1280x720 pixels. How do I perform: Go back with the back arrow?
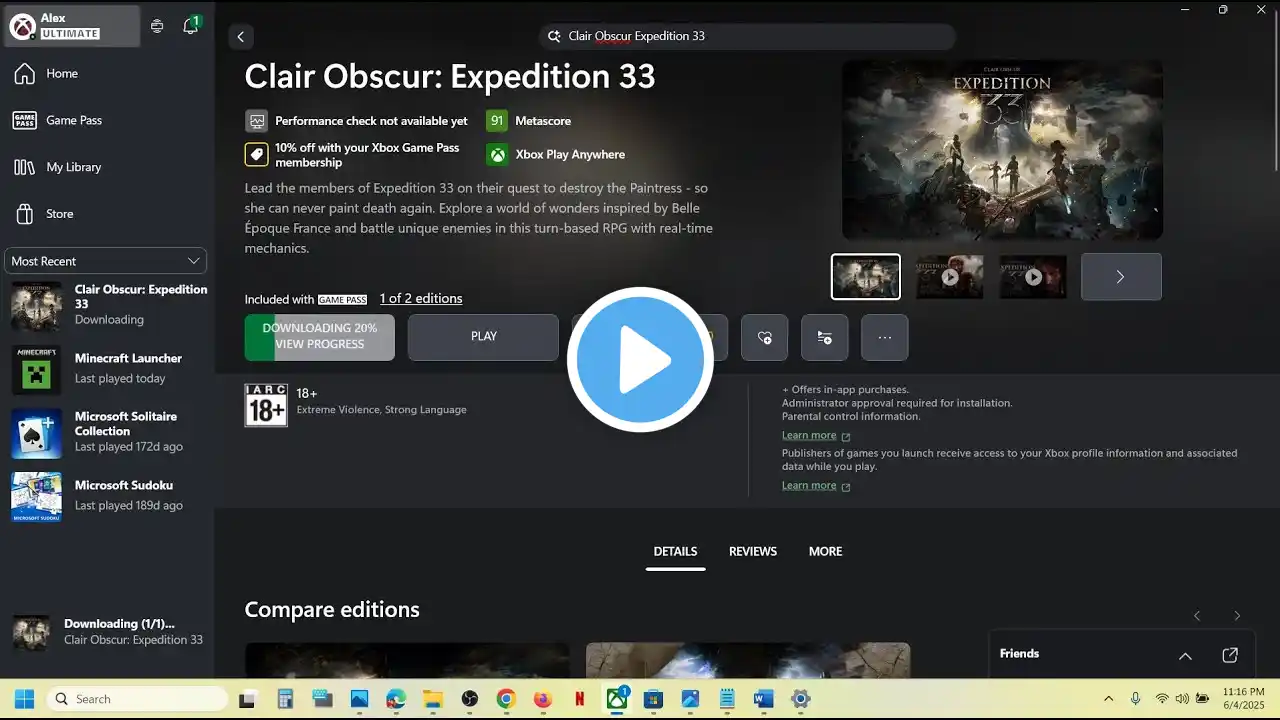click(x=240, y=37)
